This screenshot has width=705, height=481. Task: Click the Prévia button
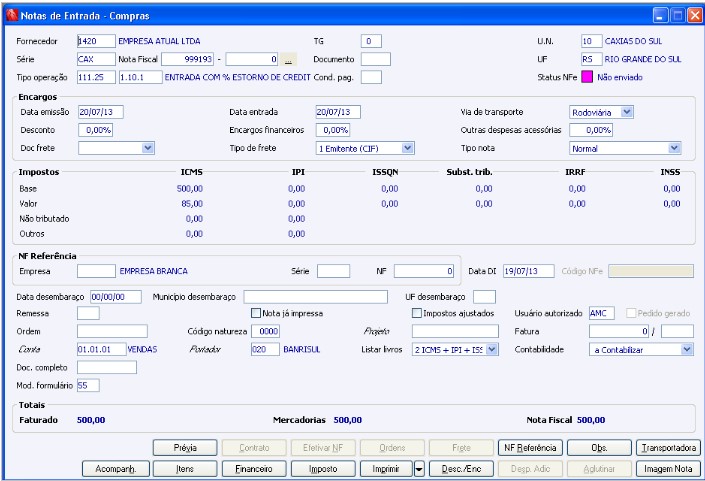click(185, 448)
